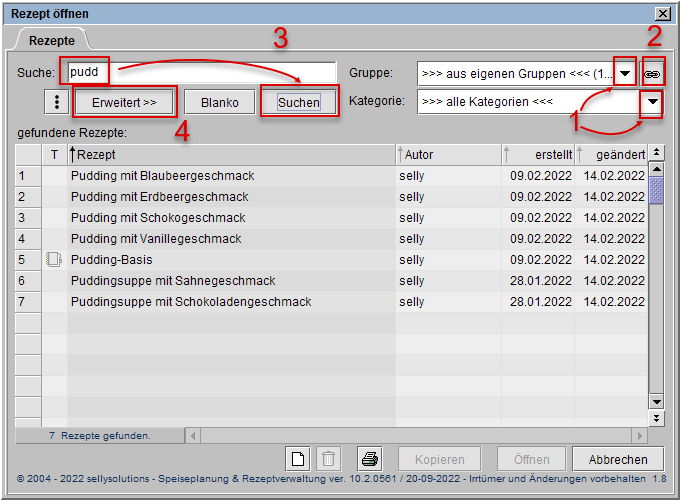
Task: Sort results by Autor column
Action: click(x=445, y=154)
